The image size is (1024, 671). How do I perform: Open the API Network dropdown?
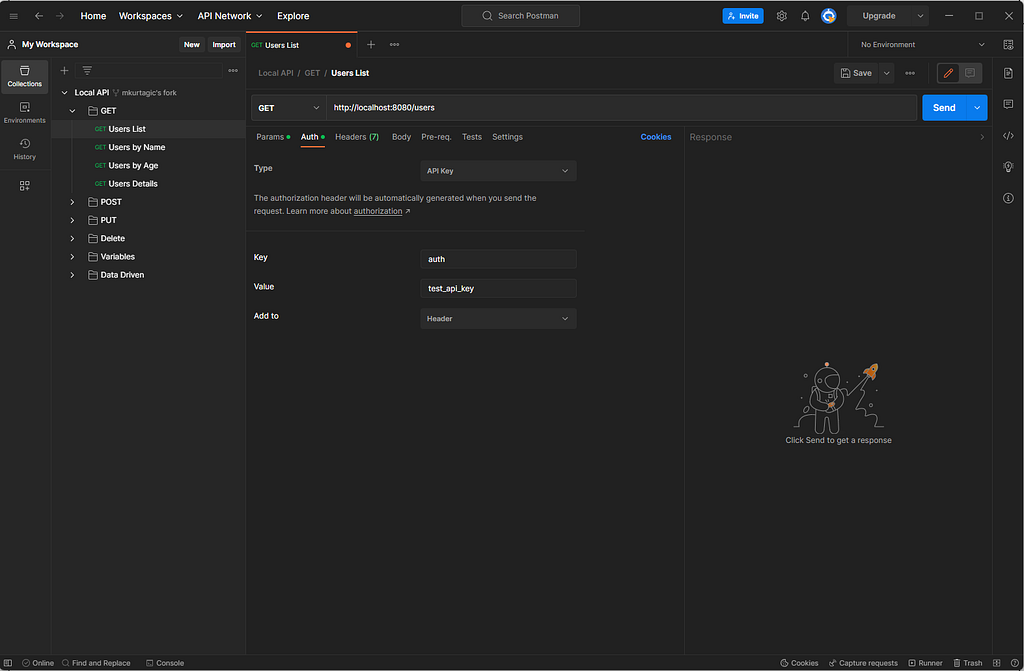(x=230, y=16)
